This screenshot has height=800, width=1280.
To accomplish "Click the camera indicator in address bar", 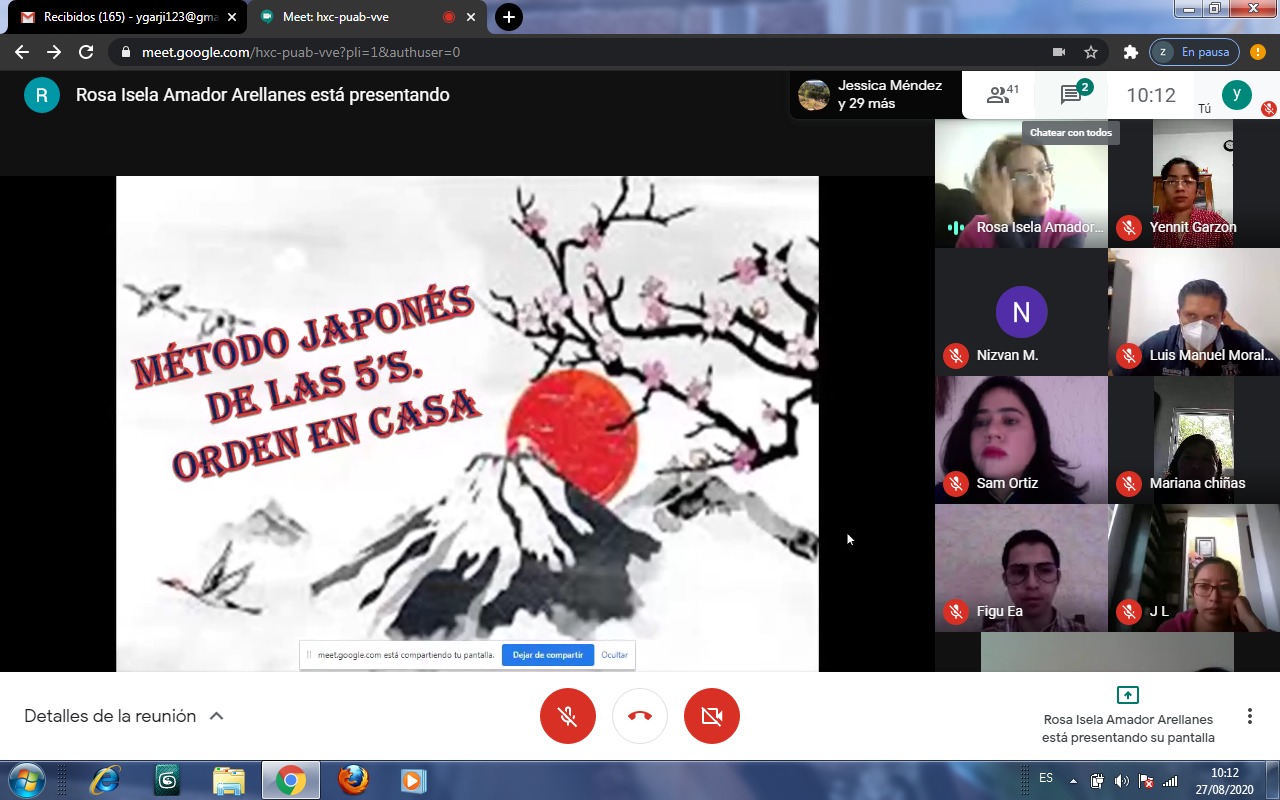I will pyautogui.click(x=1059, y=52).
